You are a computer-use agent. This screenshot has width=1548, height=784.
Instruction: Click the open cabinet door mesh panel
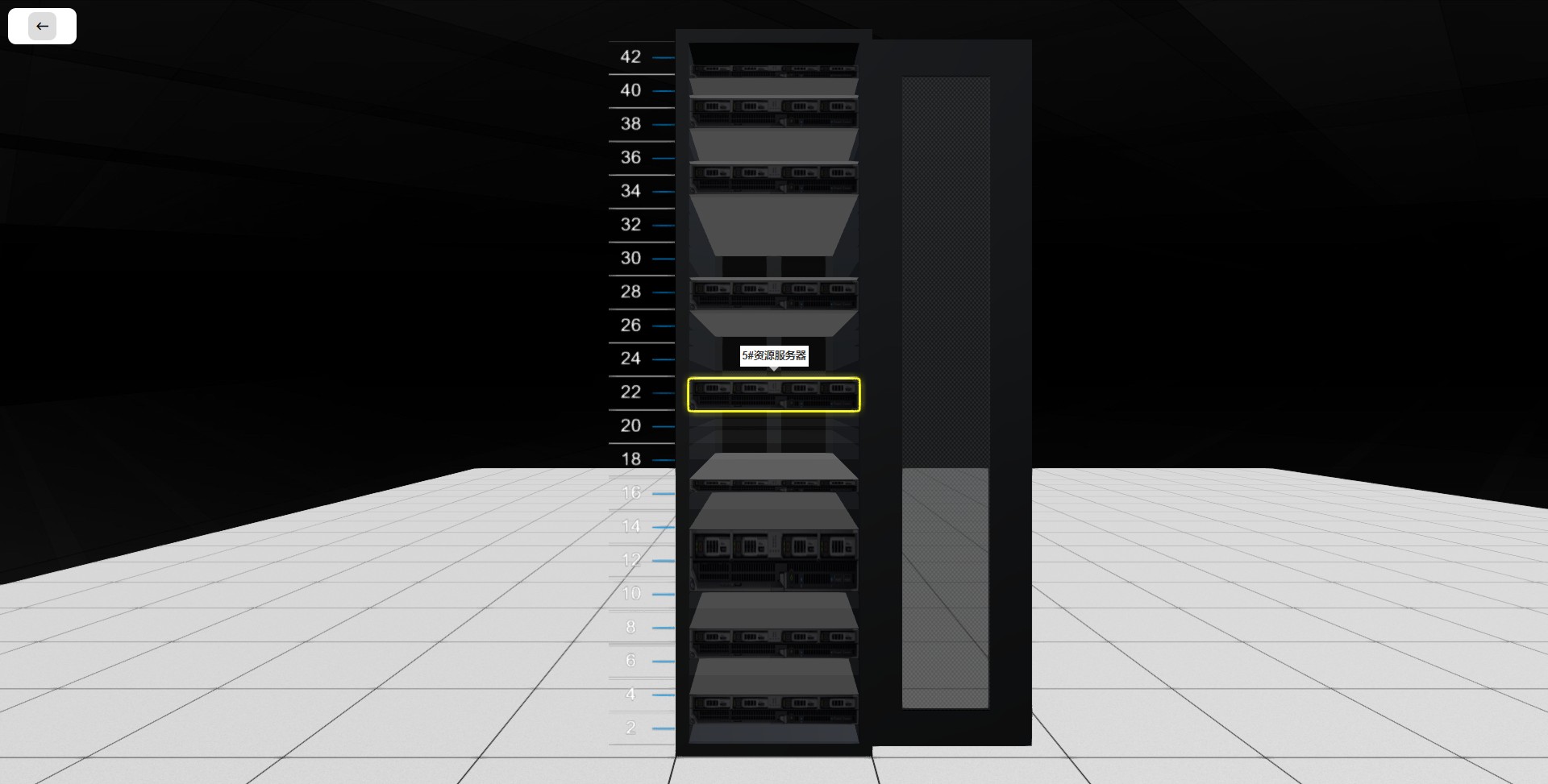(945, 392)
